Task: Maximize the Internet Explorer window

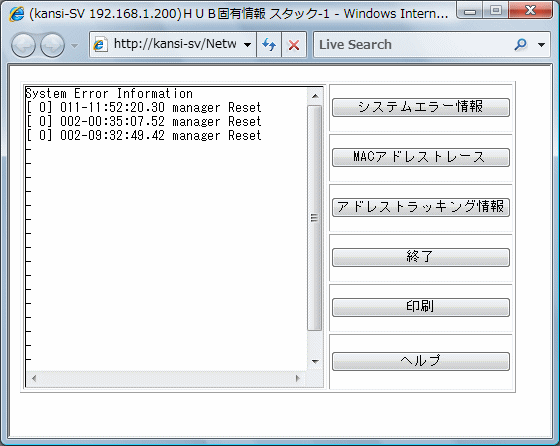Action: coord(495,11)
